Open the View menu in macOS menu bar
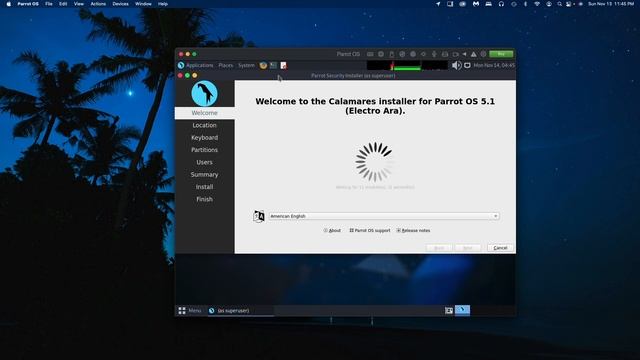 [x=79, y=4]
